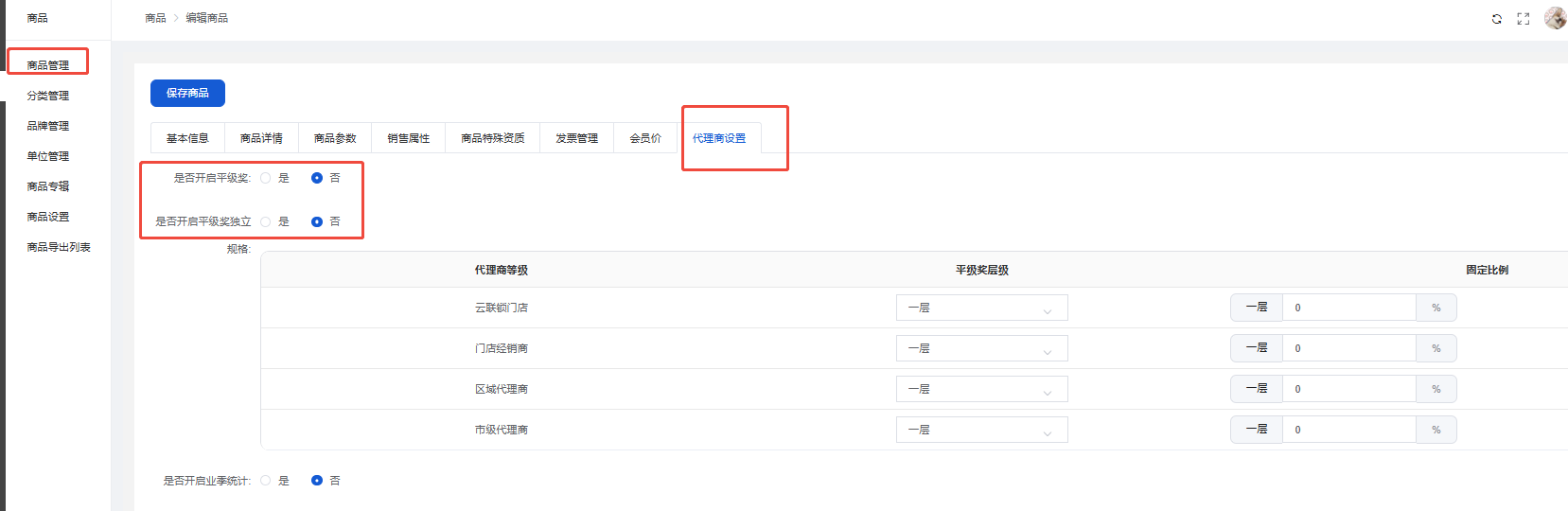Click the refresh icon in top bar
1568x511 pixels.
pyautogui.click(x=1496, y=19)
